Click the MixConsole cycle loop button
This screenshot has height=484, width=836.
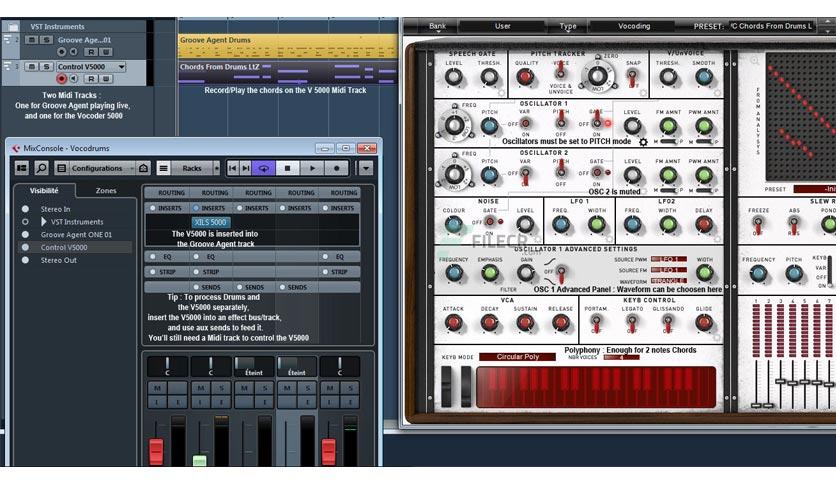[x=263, y=168]
